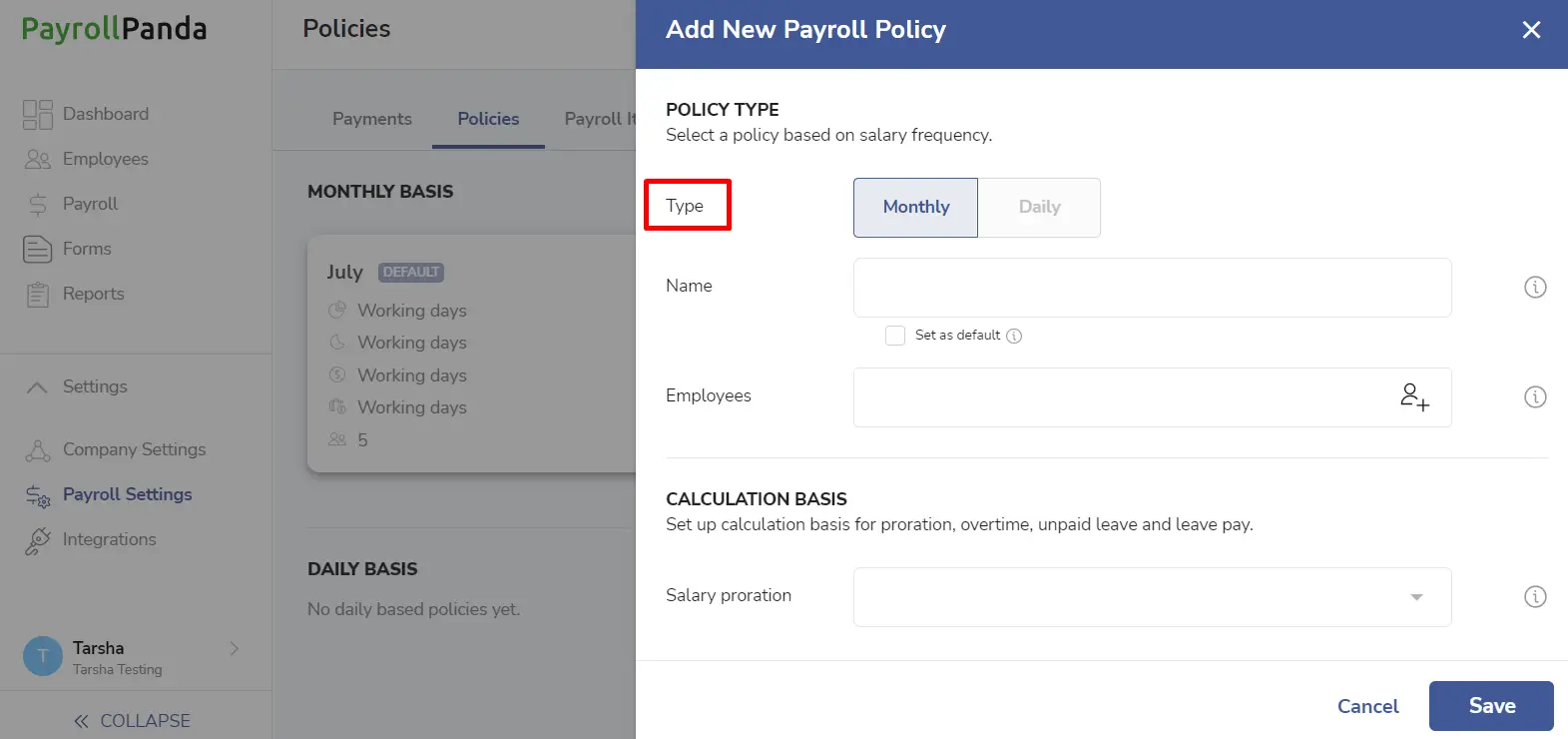Viewport: 1568px width, 739px height.
Task: Click the info icon beside the Name field
Action: pos(1535,288)
